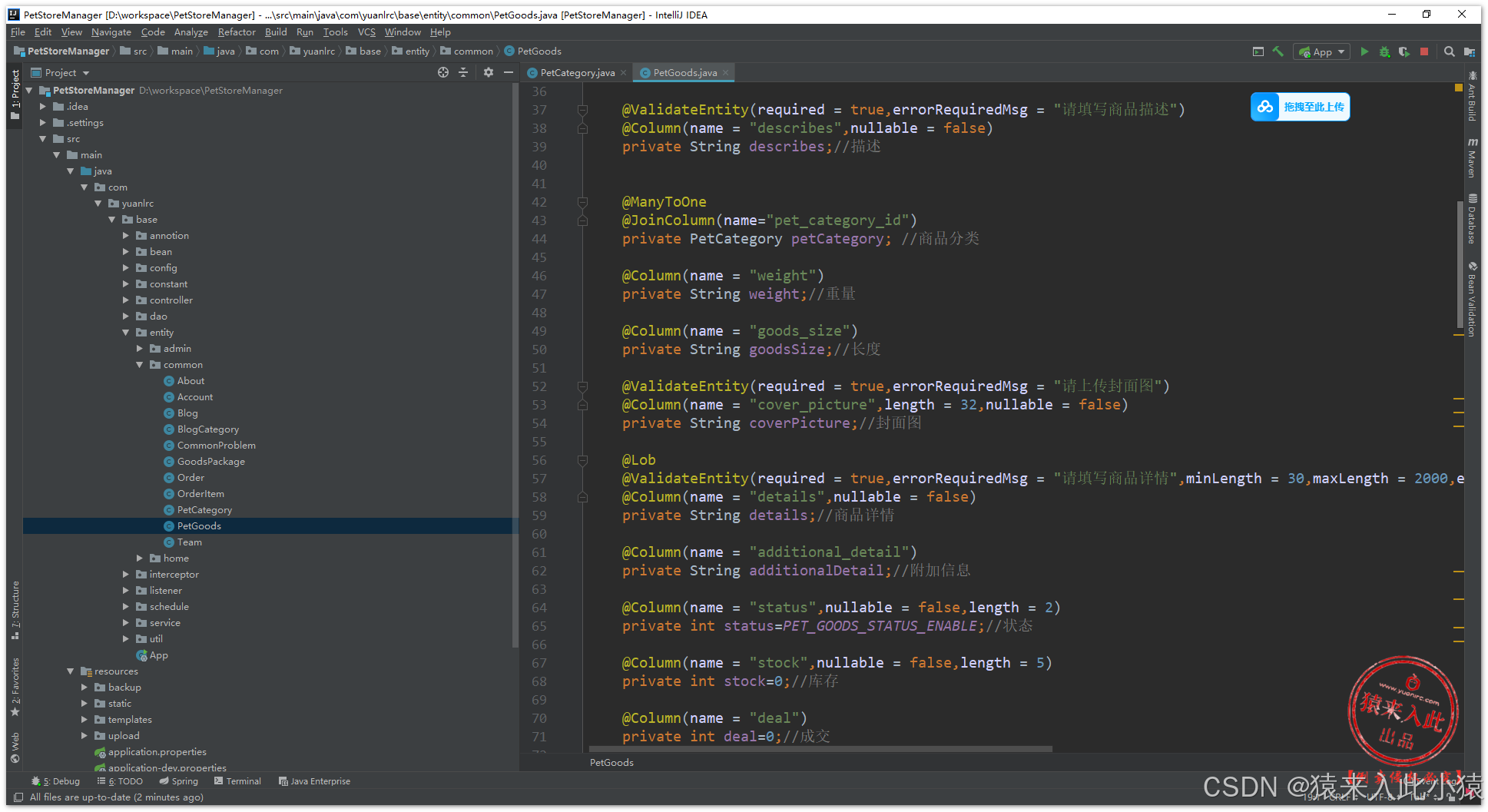
Task: Open the App run configuration dropdown
Action: [1321, 51]
